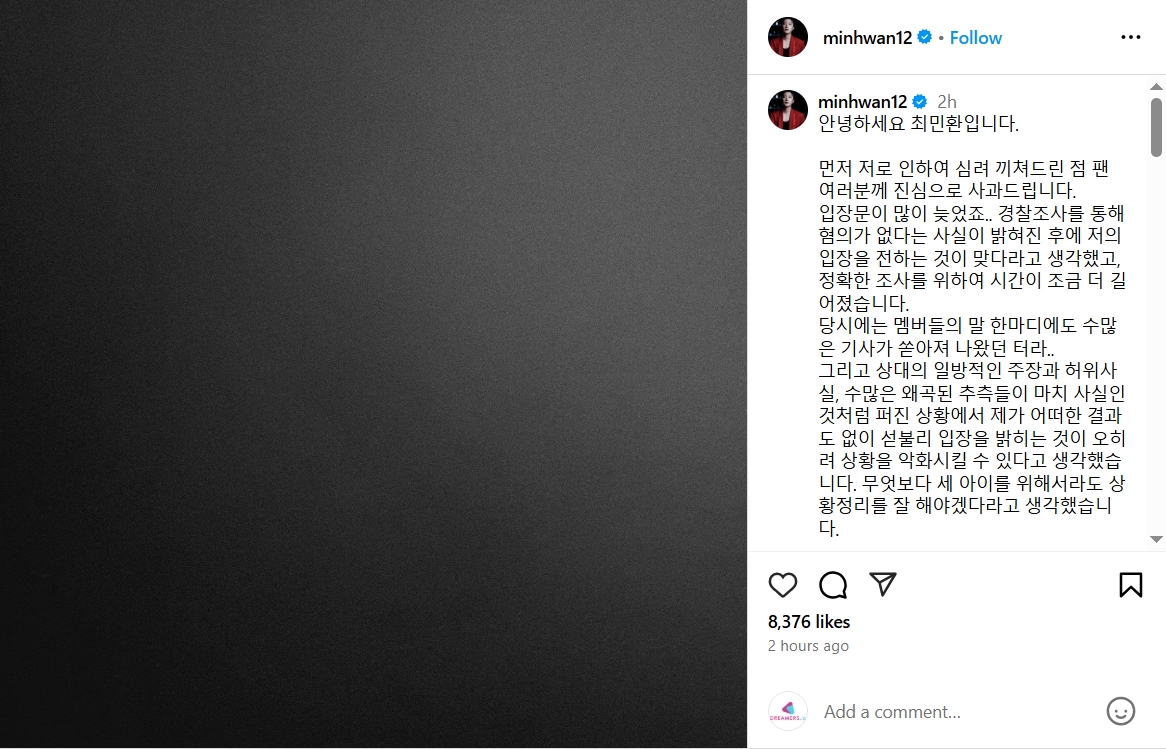Open more options three-dot menu

[1130, 37]
